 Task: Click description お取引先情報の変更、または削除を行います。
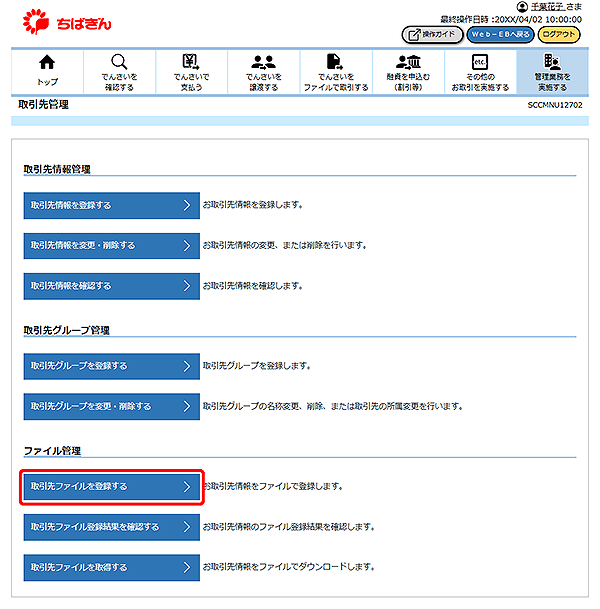point(285,245)
